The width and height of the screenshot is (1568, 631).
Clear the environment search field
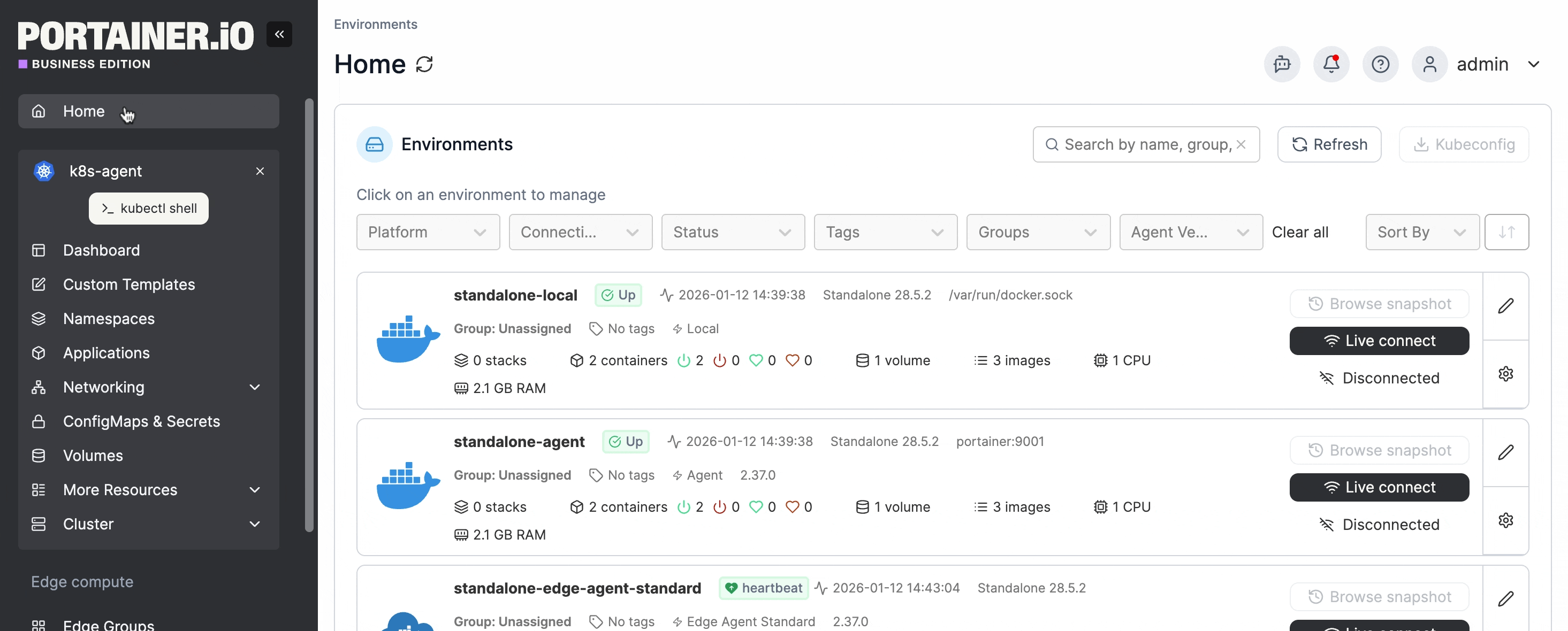click(1241, 144)
